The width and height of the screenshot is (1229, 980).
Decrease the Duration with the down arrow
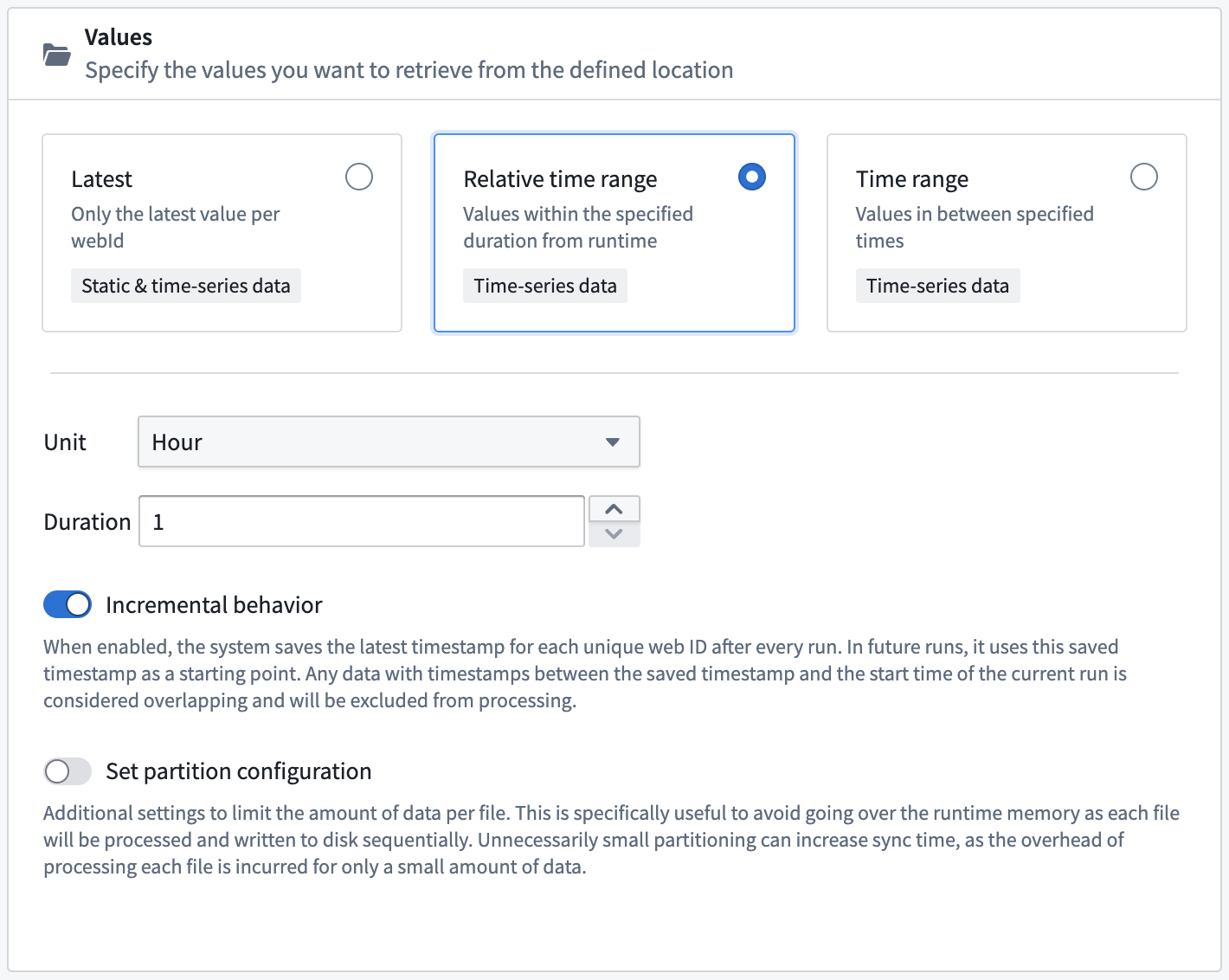point(614,534)
